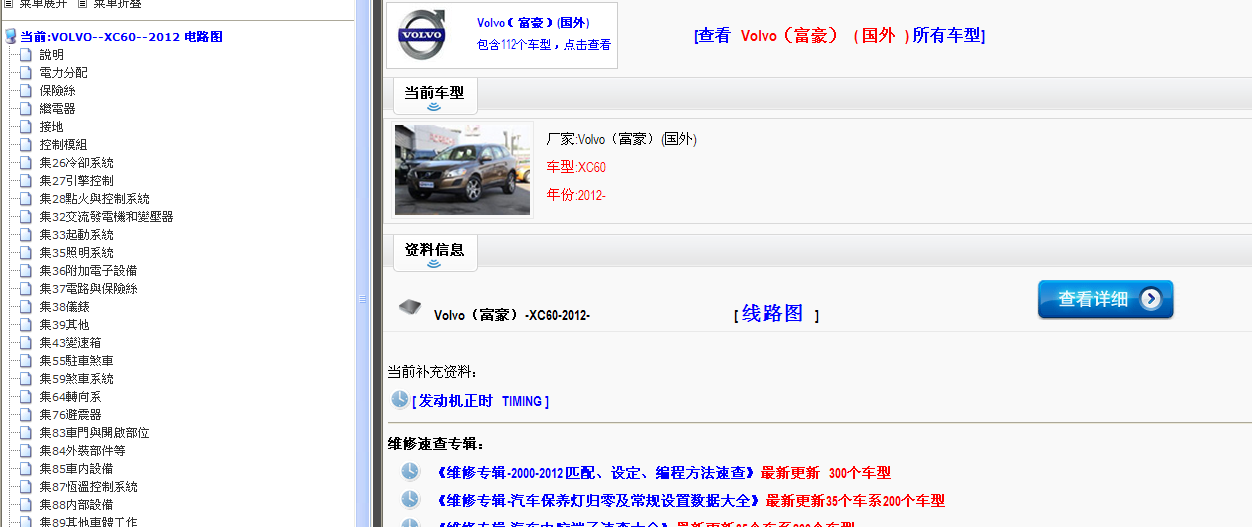Click the root node icon before 当前:VOLVO--XC60--2012
The width and height of the screenshot is (1252, 527).
(11, 37)
